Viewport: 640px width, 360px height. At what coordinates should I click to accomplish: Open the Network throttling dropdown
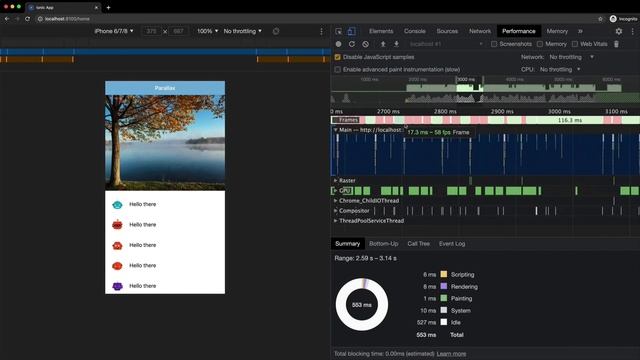tap(571, 57)
